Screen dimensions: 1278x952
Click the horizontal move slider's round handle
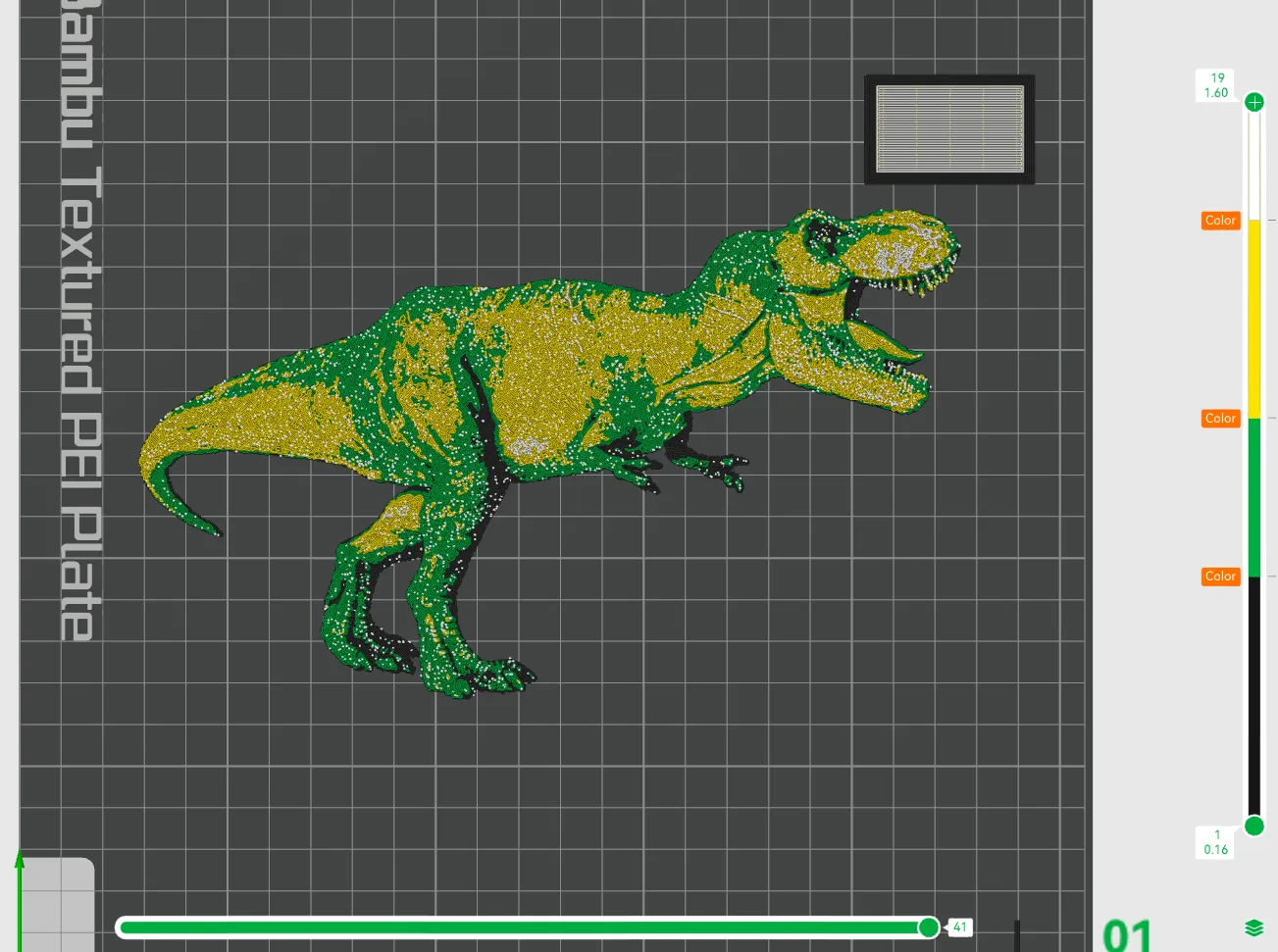click(x=928, y=927)
